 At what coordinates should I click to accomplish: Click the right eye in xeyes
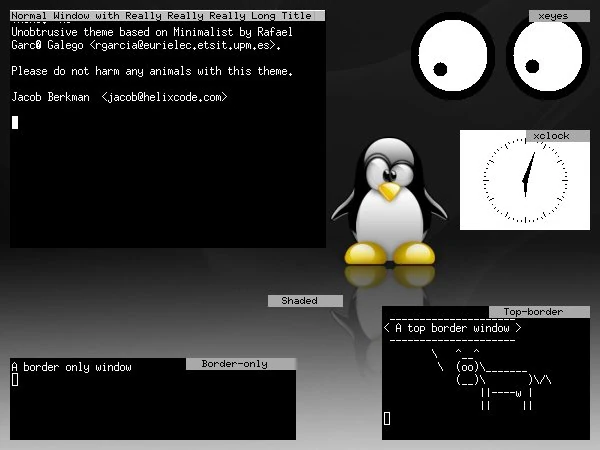[x=548, y=57]
